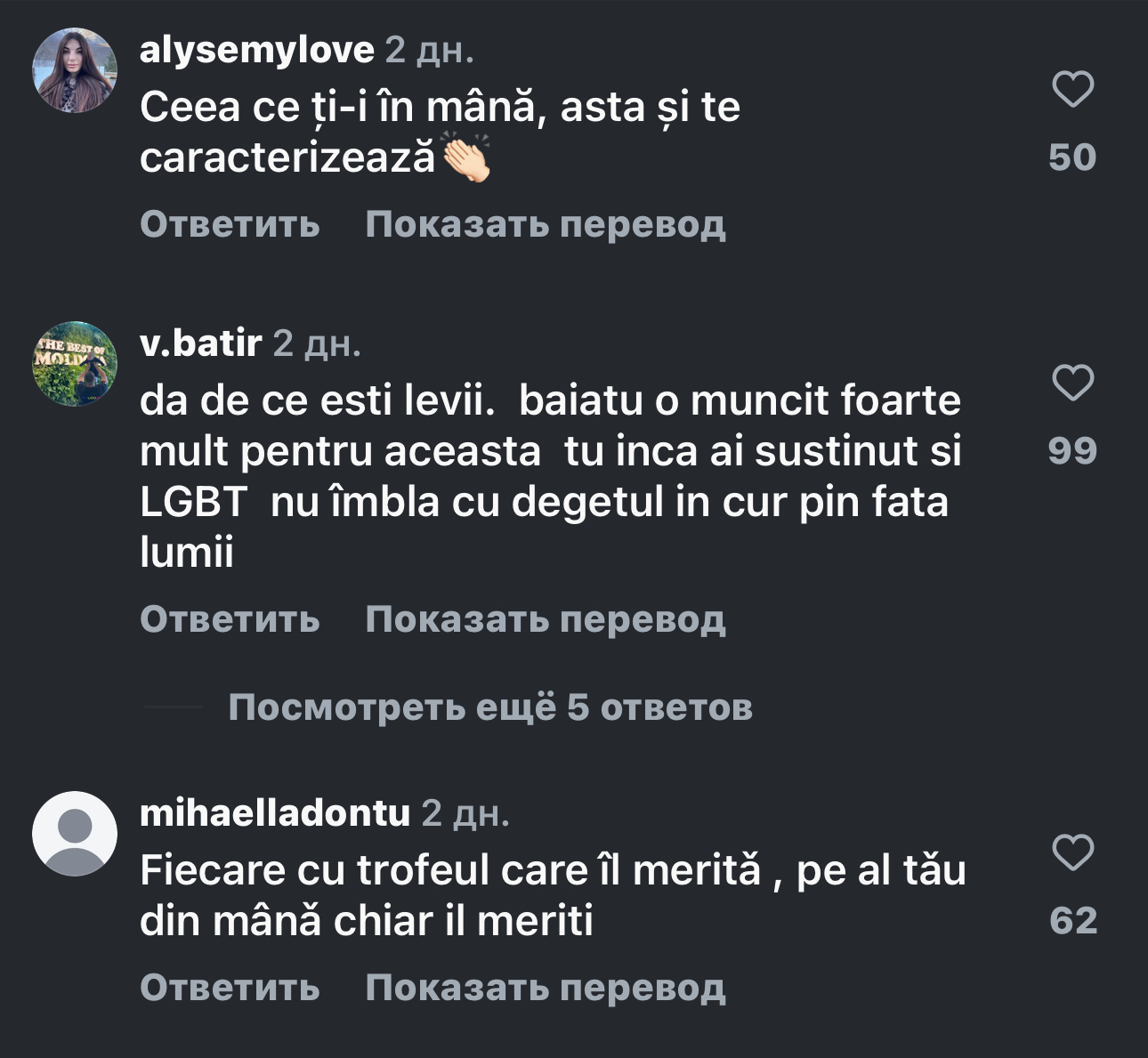Reply to mihaelladontu's comment

point(230,987)
